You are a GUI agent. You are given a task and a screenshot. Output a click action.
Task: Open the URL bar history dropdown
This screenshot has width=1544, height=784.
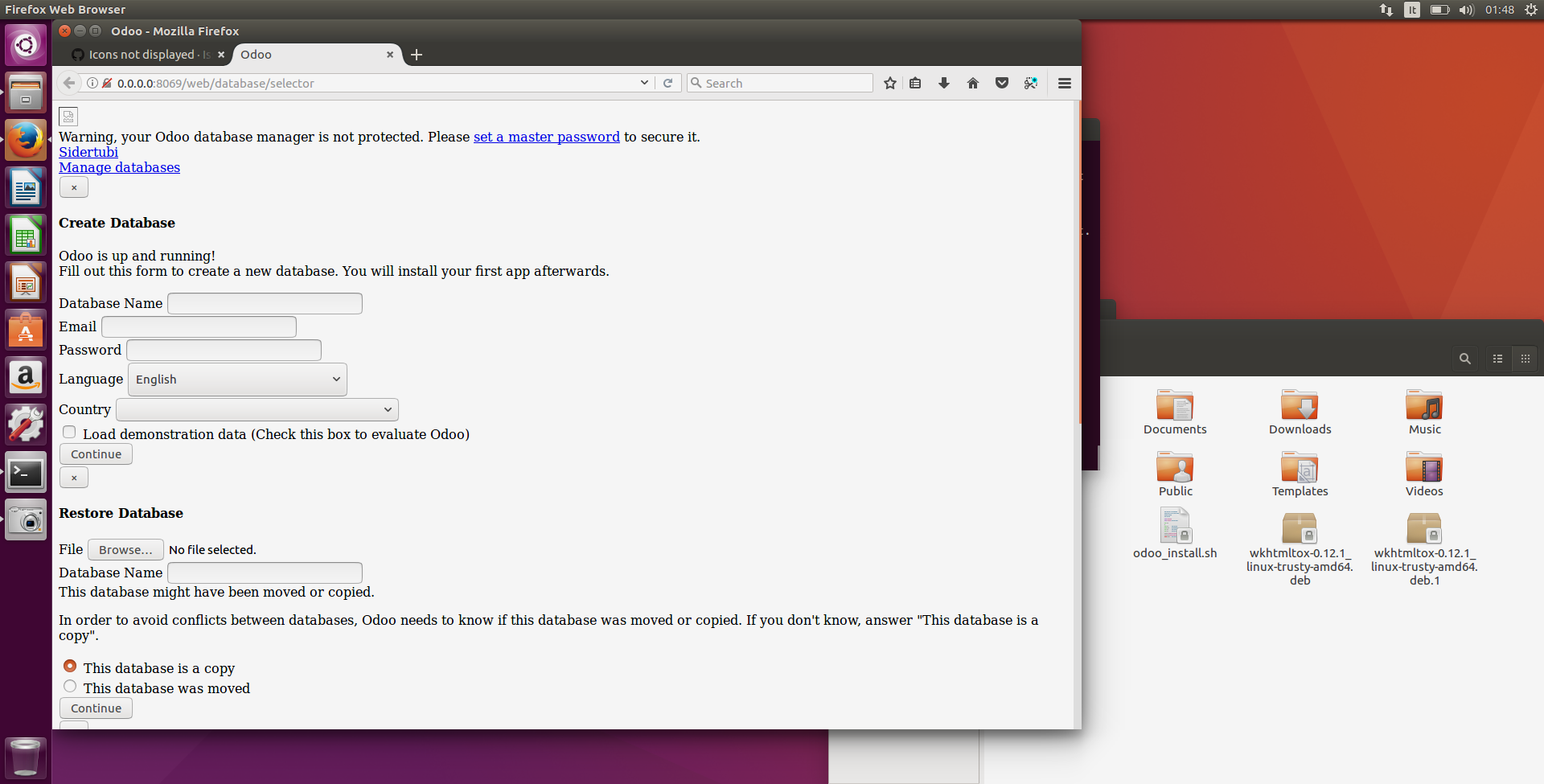pyautogui.click(x=643, y=83)
